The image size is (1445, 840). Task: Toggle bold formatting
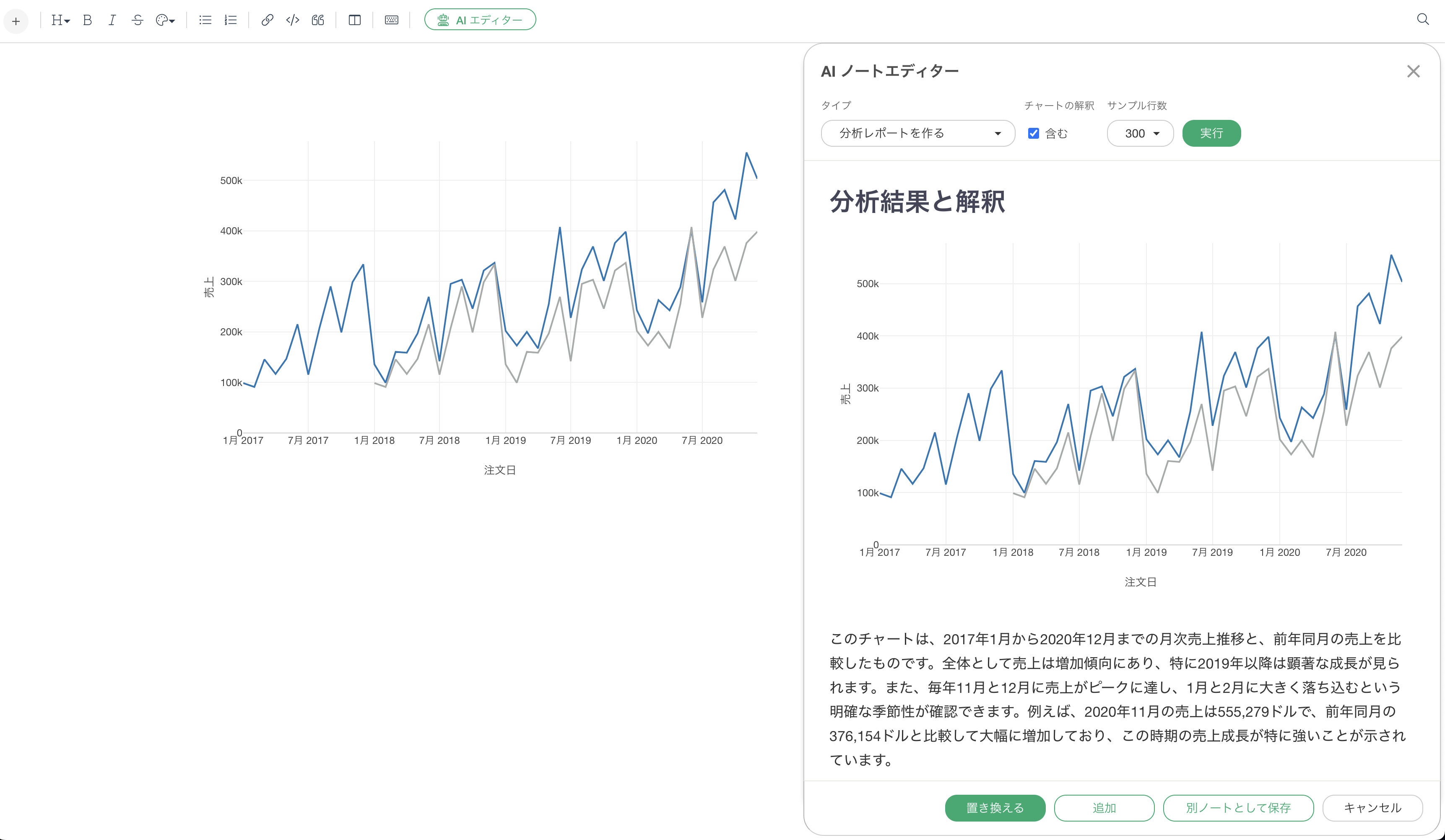pos(87,21)
